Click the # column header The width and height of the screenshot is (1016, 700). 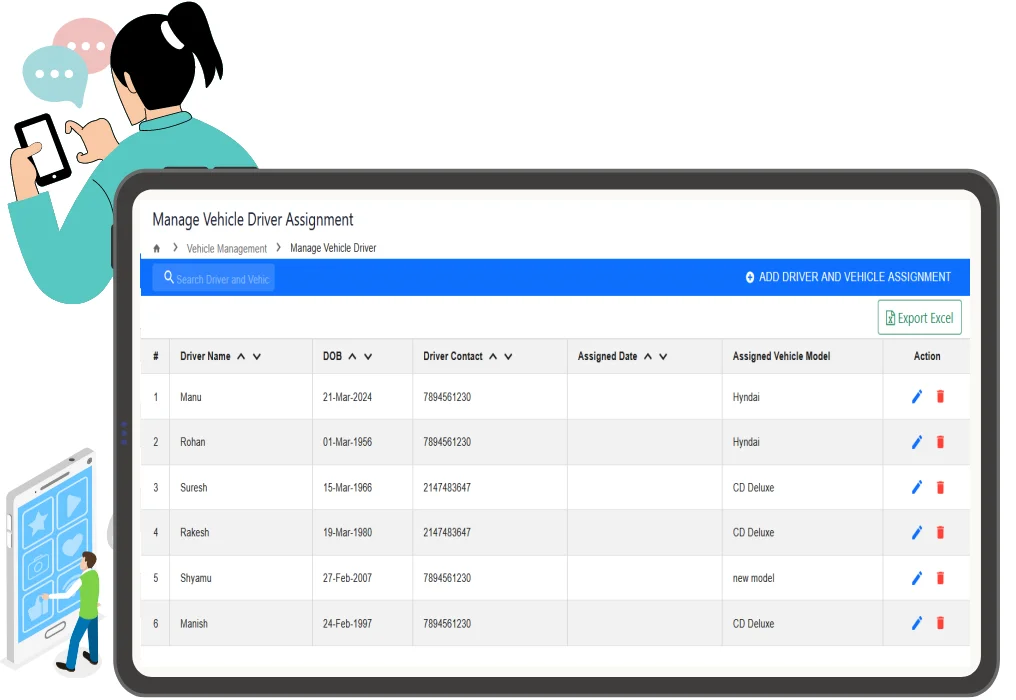(156, 356)
